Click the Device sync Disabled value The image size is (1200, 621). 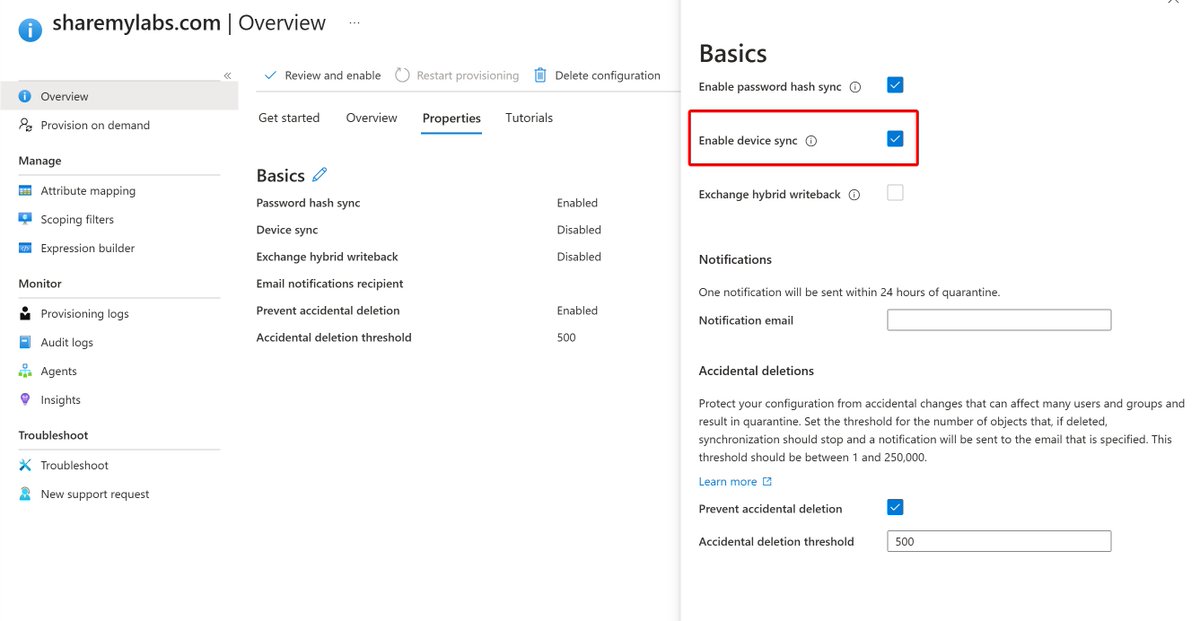(x=579, y=230)
